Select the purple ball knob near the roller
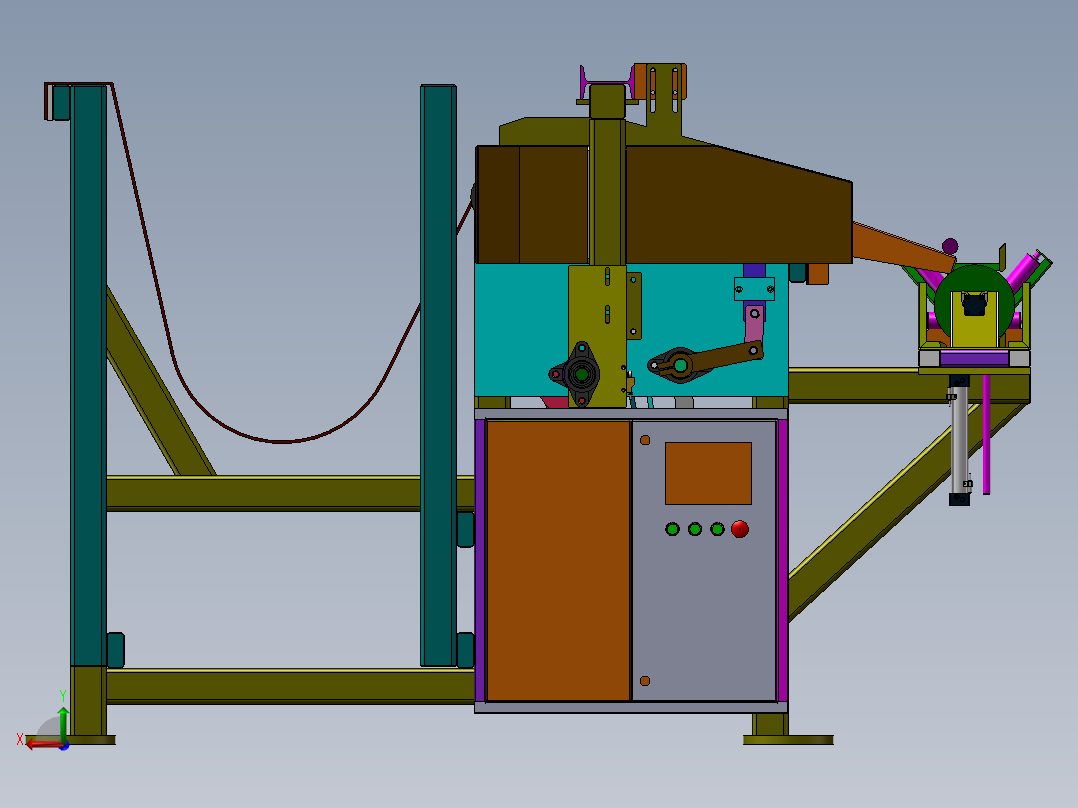This screenshot has width=1078, height=808. click(950, 246)
